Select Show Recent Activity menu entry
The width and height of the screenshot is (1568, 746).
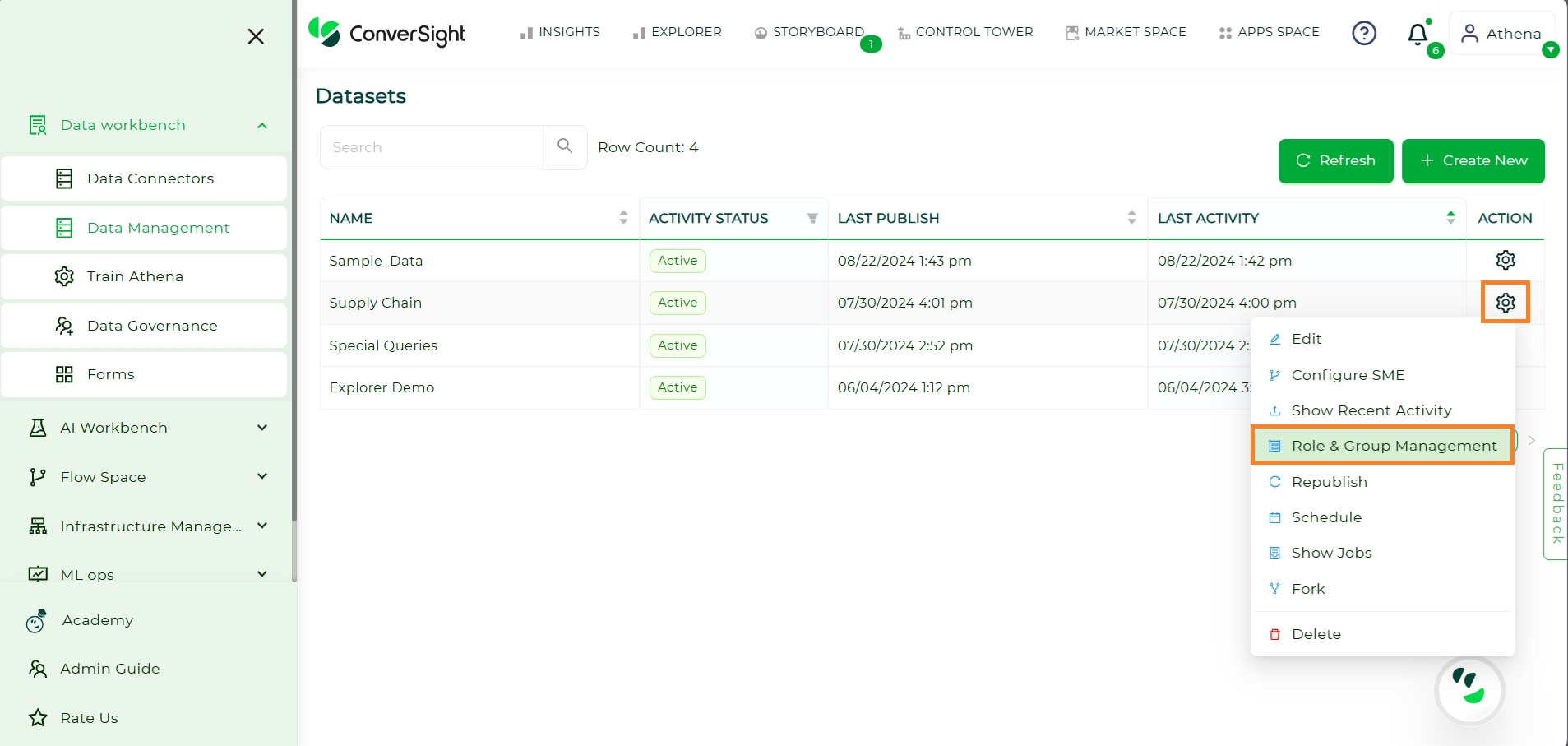click(1382, 410)
